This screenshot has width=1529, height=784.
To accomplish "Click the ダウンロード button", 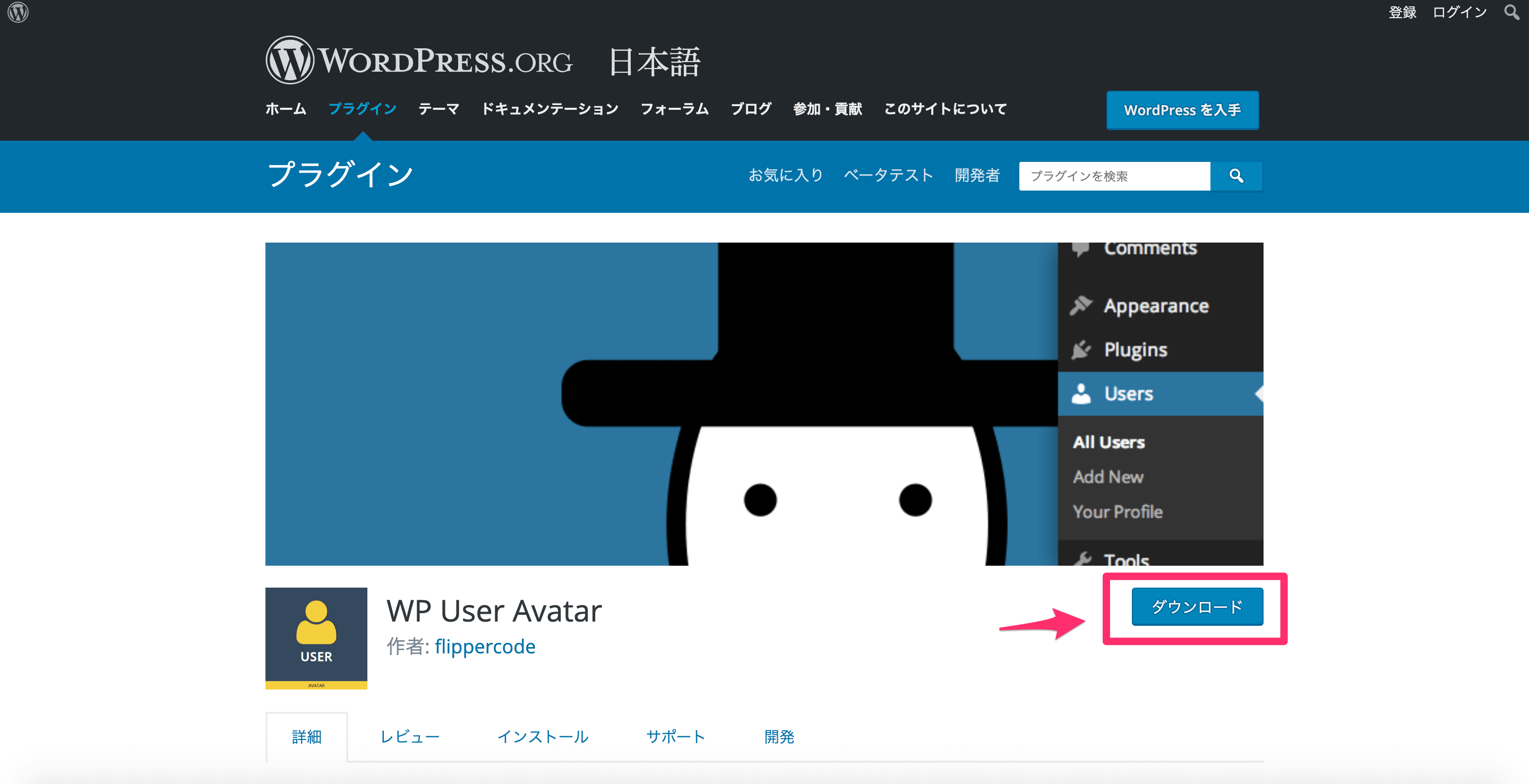I will pos(1197,607).
